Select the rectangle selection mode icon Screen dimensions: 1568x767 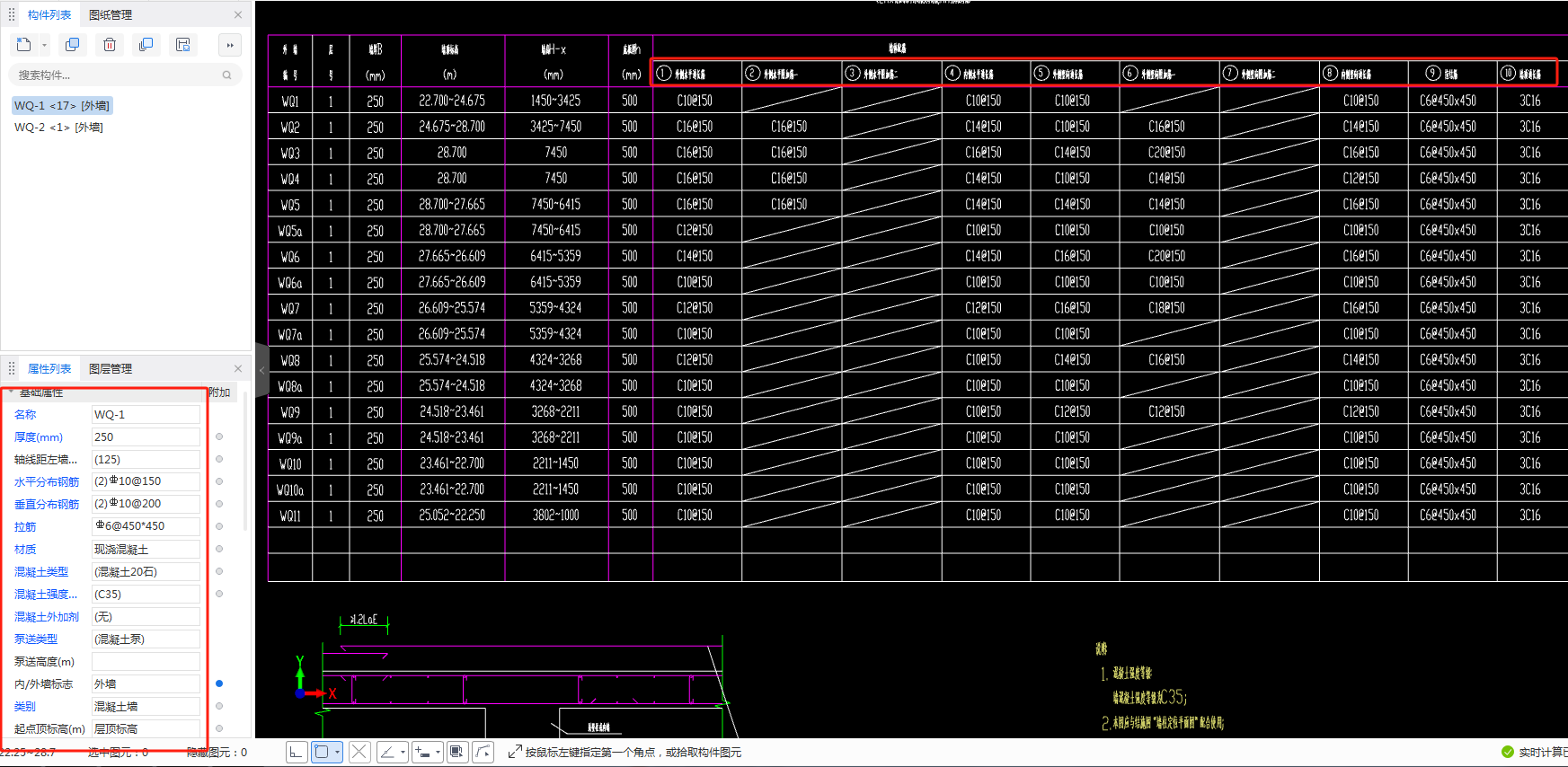pyautogui.click(x=322, y=752)
